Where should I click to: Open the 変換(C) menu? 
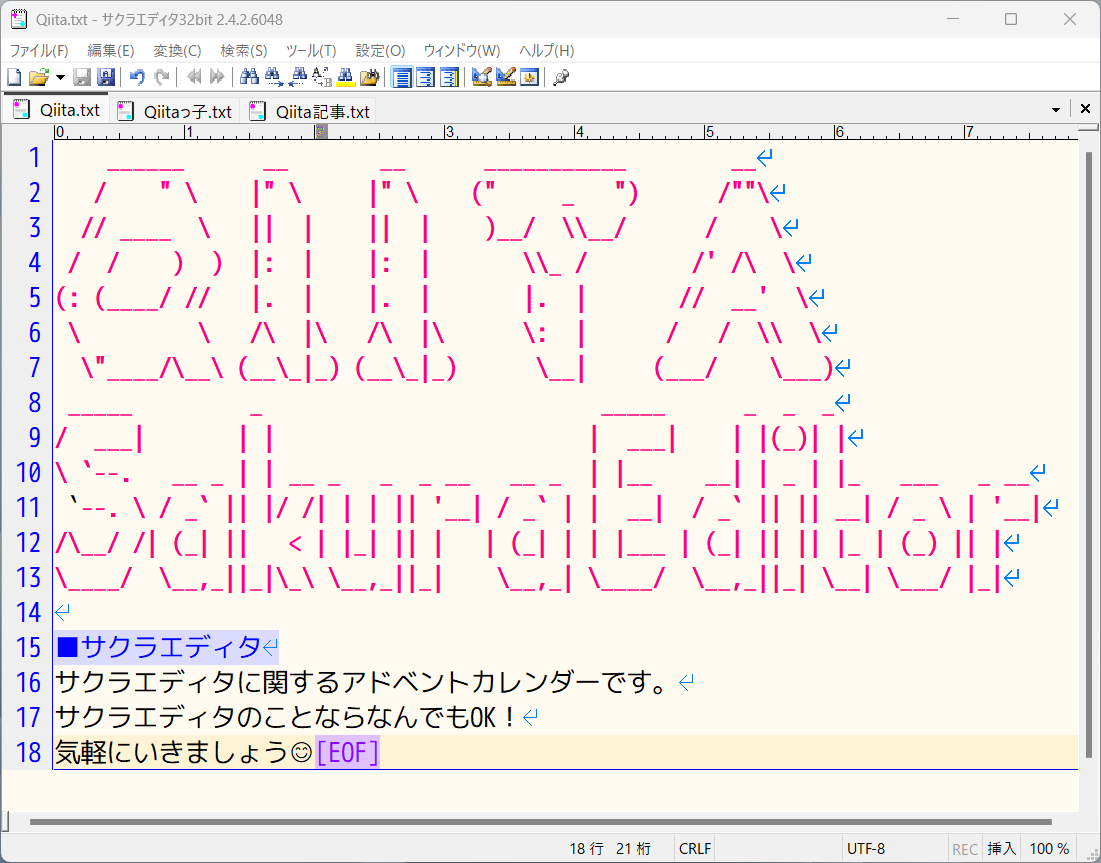click(x=178, y=51)
